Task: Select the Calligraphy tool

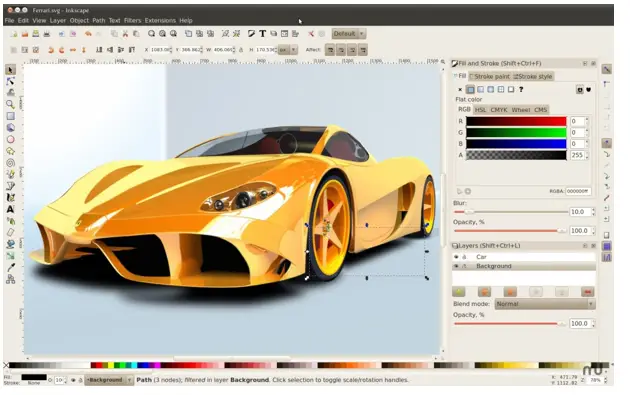Action: coord(10,198)
